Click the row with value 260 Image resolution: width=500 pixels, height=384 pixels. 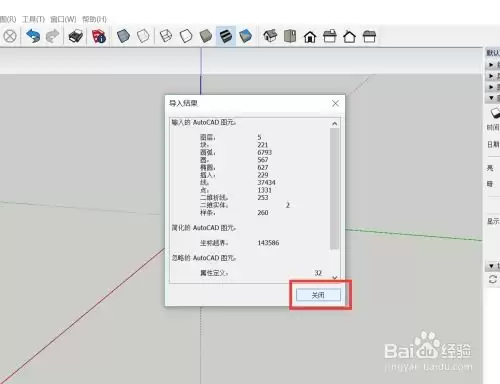(234, 213)
